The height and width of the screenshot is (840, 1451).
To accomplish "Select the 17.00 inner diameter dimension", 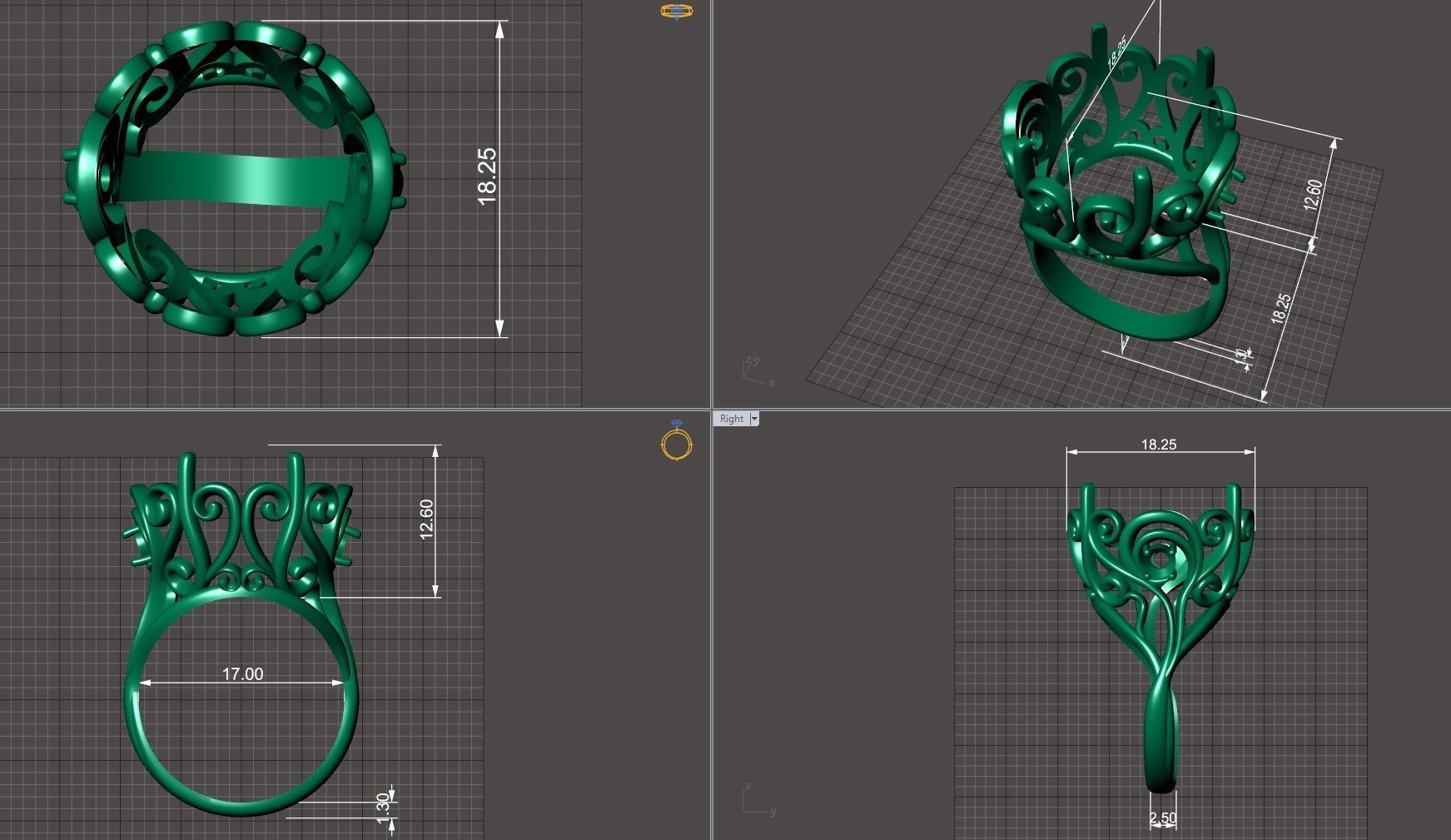I will [x=242, y=673].
